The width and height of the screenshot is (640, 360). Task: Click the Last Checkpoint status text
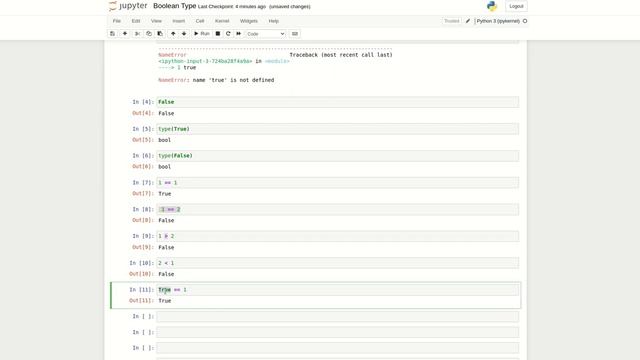click(x=232, y=7)
